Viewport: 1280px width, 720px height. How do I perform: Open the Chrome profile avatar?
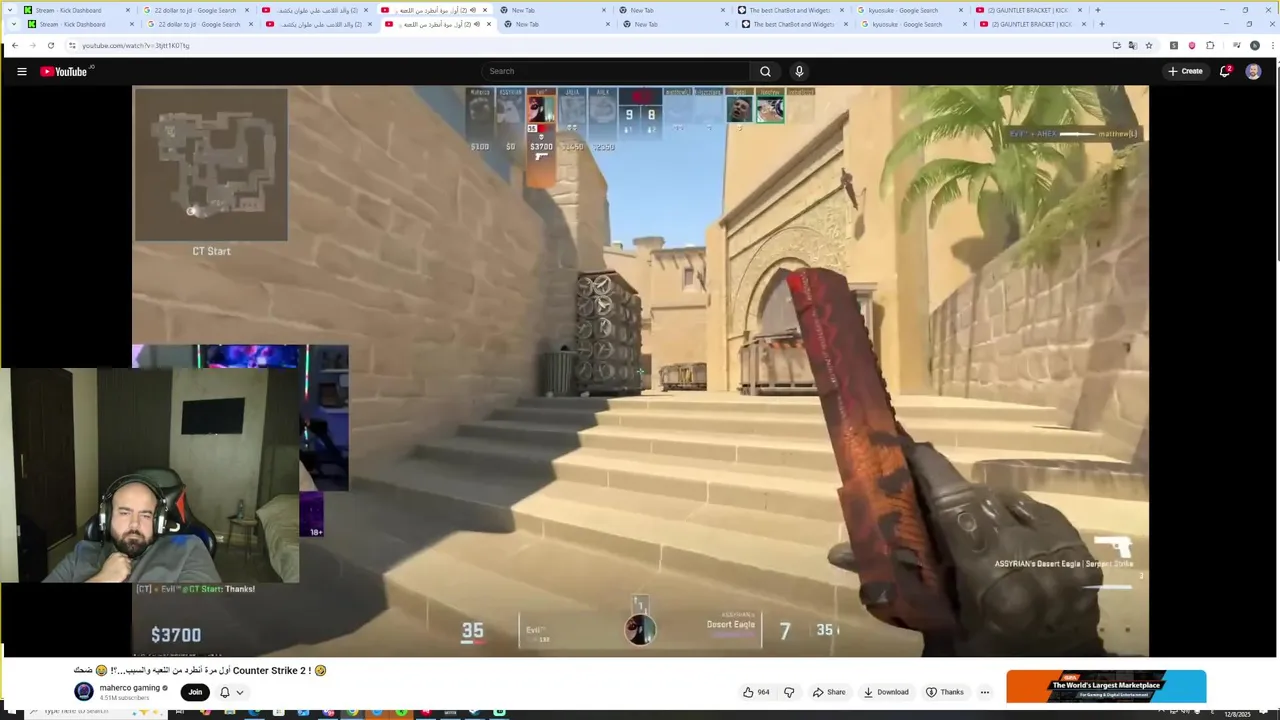pos(1255,45)
